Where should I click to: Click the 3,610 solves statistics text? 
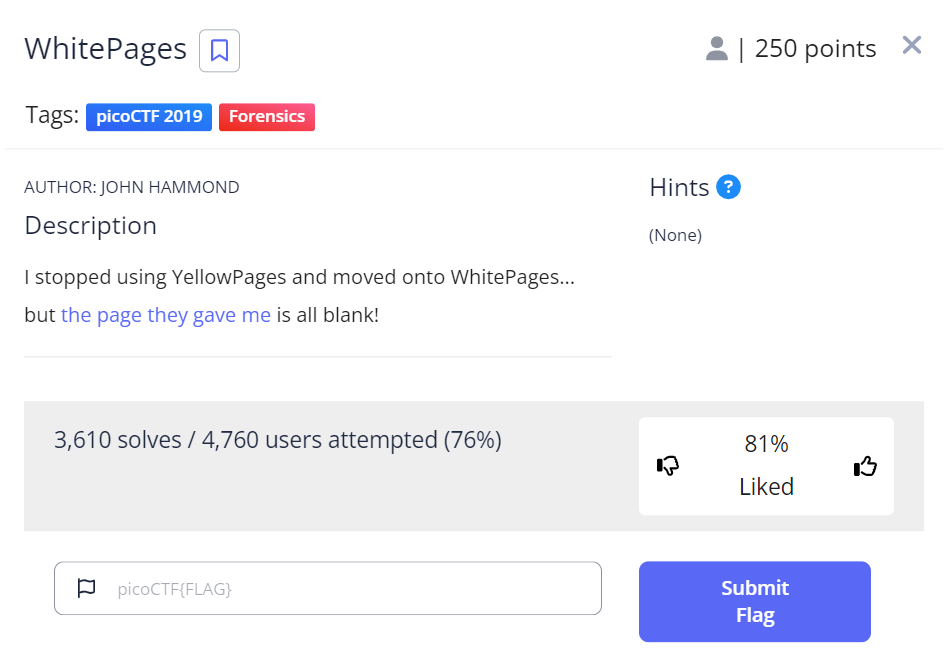pyautogui.click(x=278, y=440)
